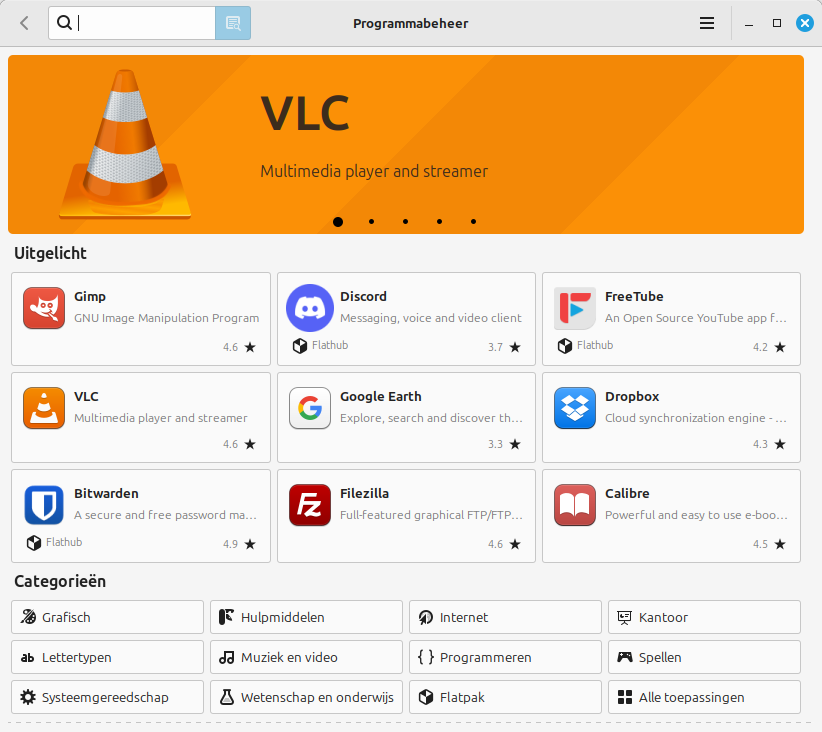Open the hamburger menu

(707, 23)
